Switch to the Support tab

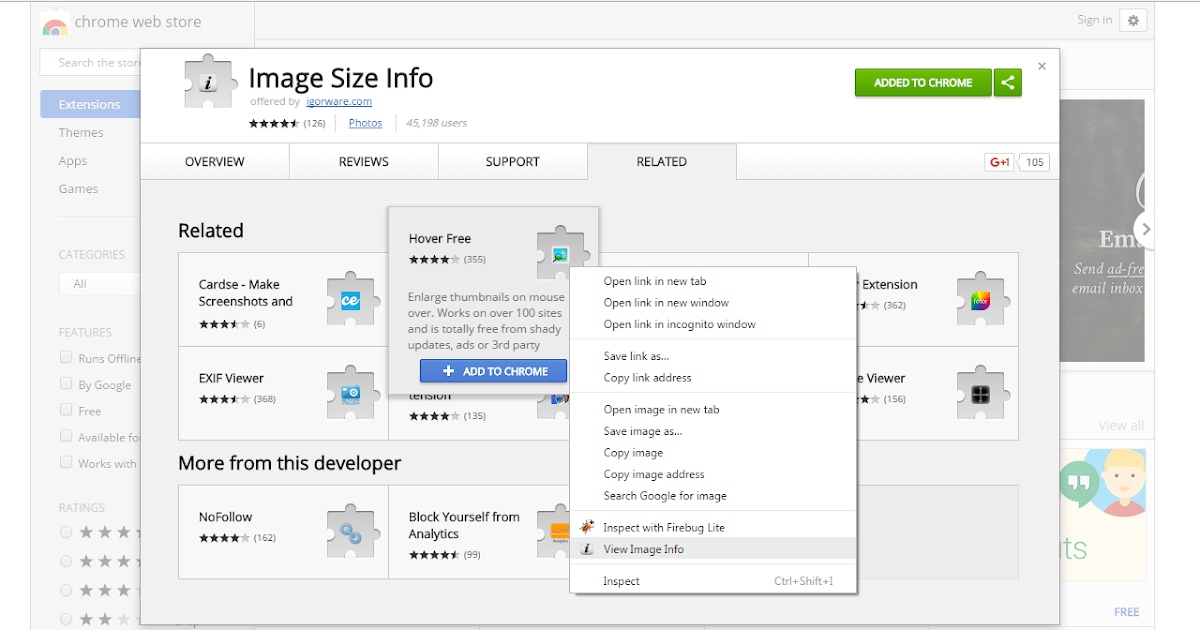click(x=513, y=162)
